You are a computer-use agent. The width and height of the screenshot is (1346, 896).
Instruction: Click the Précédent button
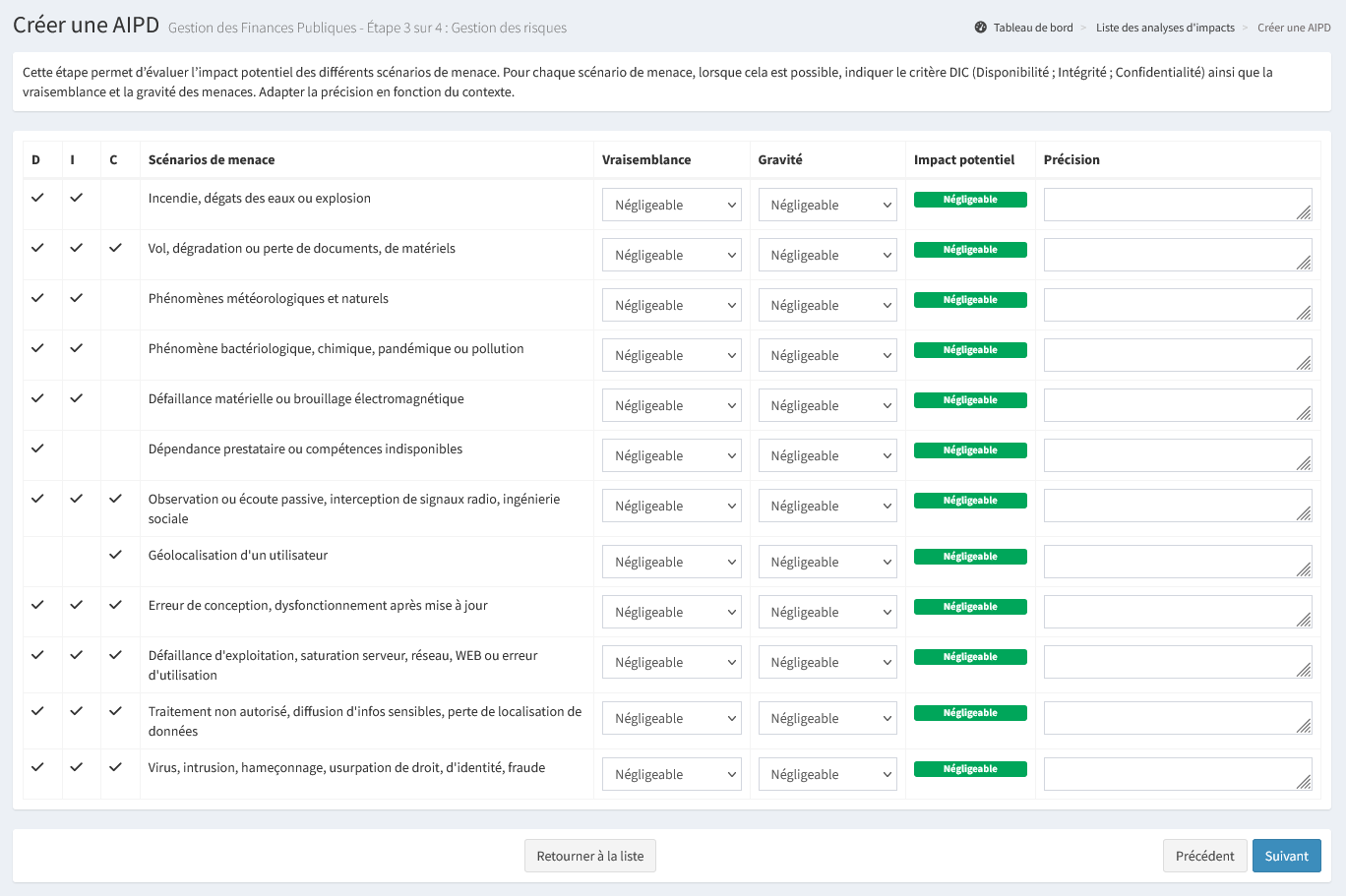point(1203,856)
